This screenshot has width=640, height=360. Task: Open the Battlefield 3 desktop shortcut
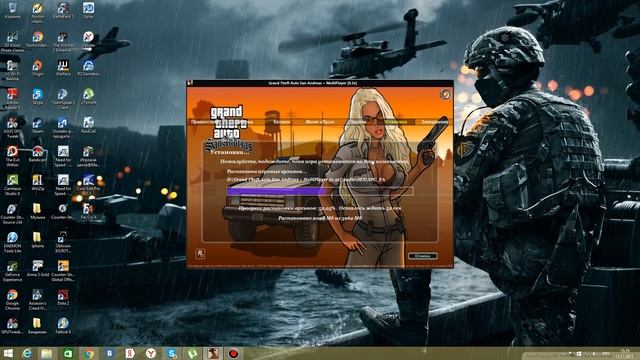63,10
